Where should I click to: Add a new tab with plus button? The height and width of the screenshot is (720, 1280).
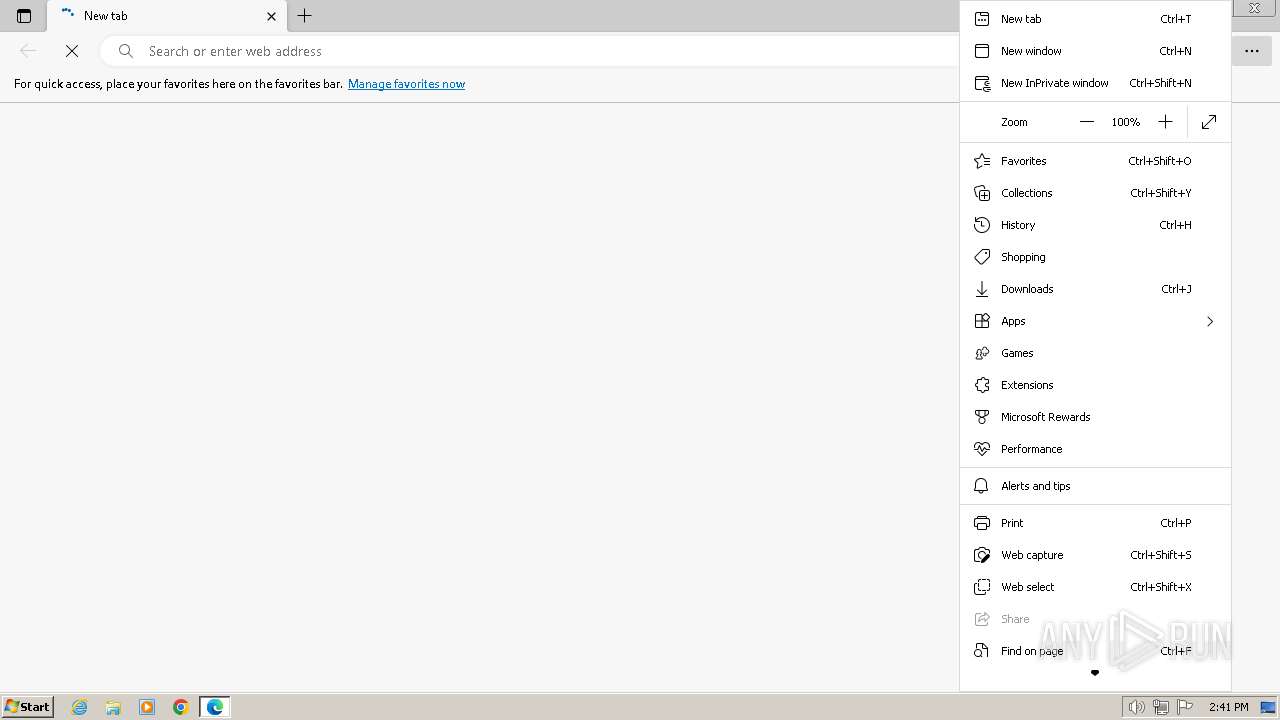click(305, 15)
